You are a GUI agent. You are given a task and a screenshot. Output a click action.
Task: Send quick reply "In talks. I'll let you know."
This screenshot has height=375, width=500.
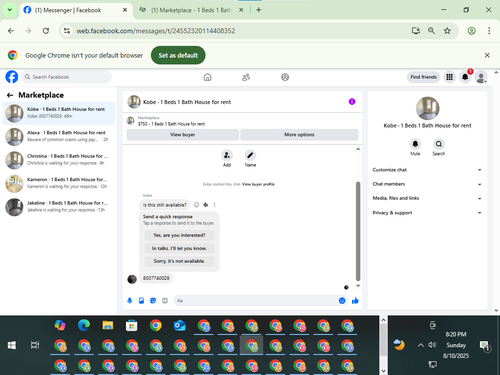179,248
